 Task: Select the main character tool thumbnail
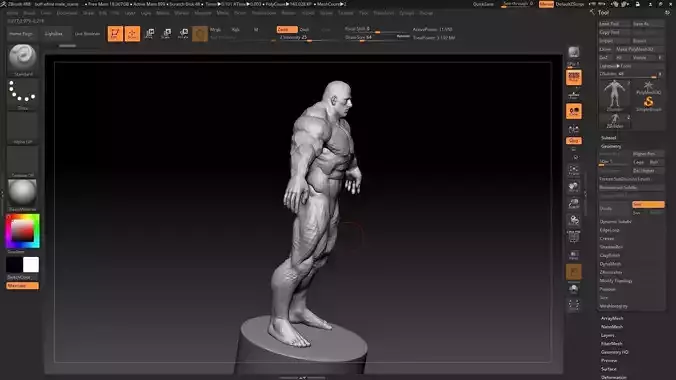coord(614,96)
